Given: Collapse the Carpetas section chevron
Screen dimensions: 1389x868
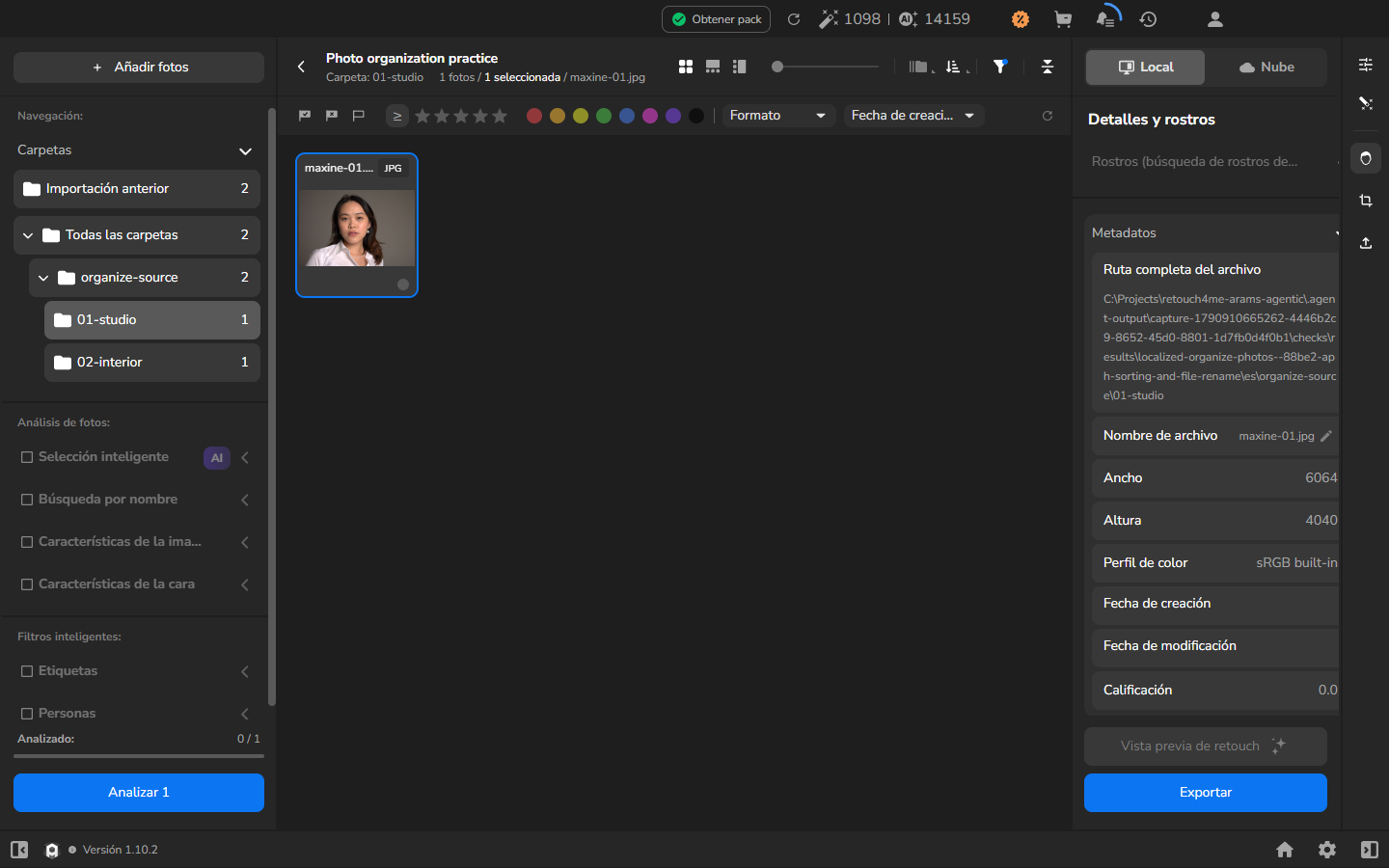Looking at the screenshot, I should pos(245,150).
